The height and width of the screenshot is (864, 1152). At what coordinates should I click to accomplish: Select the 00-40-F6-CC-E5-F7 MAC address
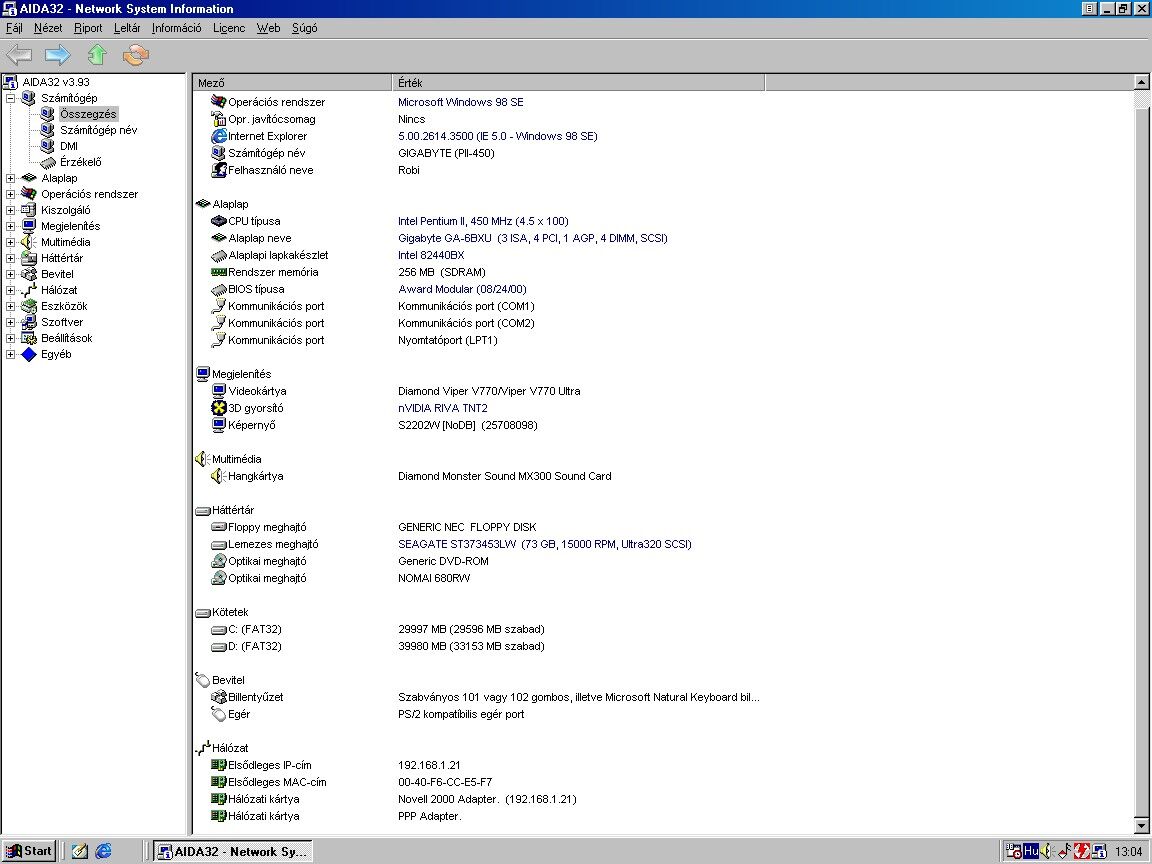pos(445,782)
